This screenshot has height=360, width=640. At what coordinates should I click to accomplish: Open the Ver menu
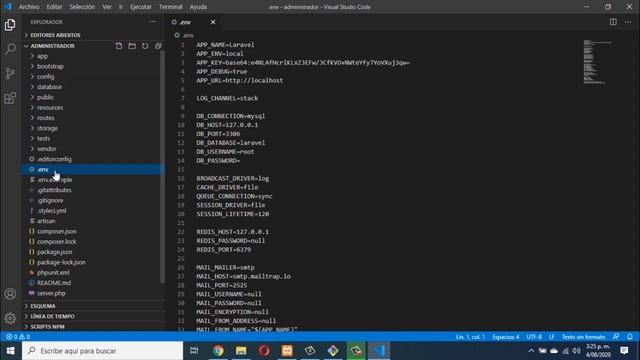click(107, 7)
